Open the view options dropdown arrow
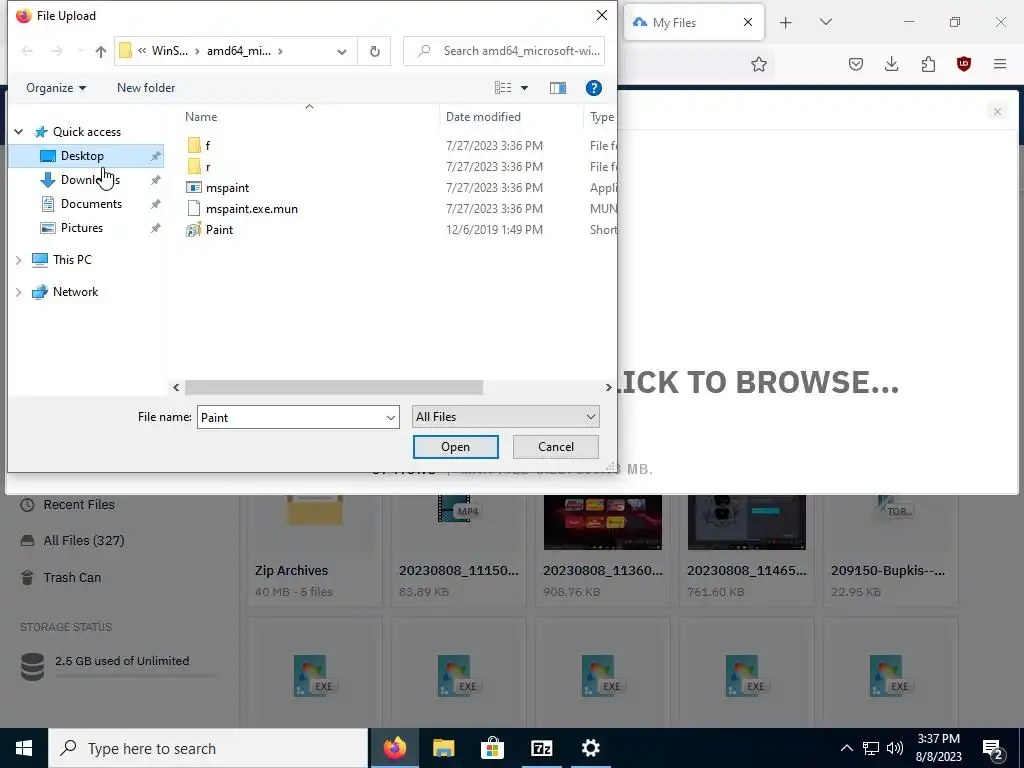This screenshot has height=768, width=1024. (x=524, y=88)
